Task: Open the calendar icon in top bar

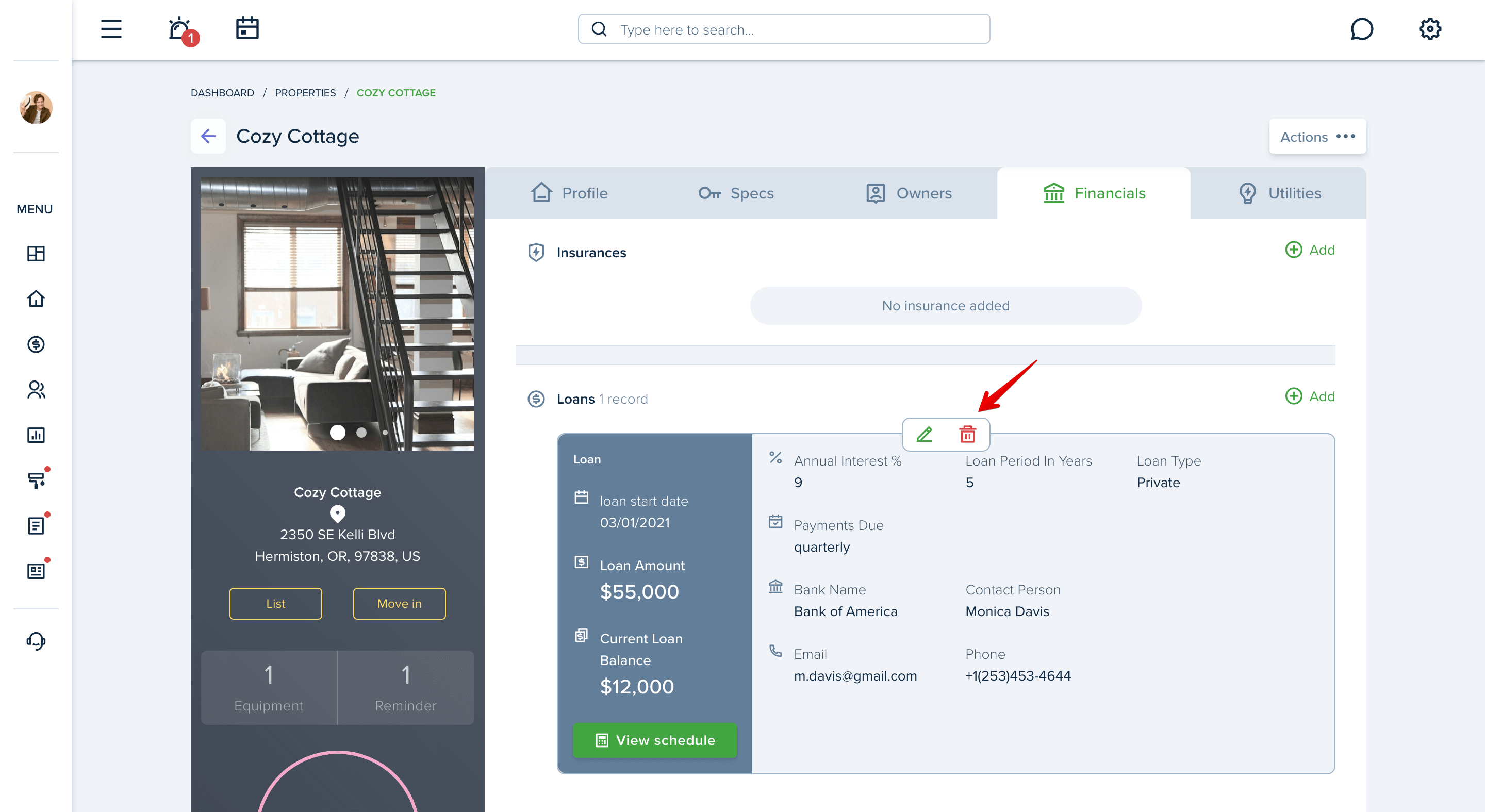Action: coord(247,28)
